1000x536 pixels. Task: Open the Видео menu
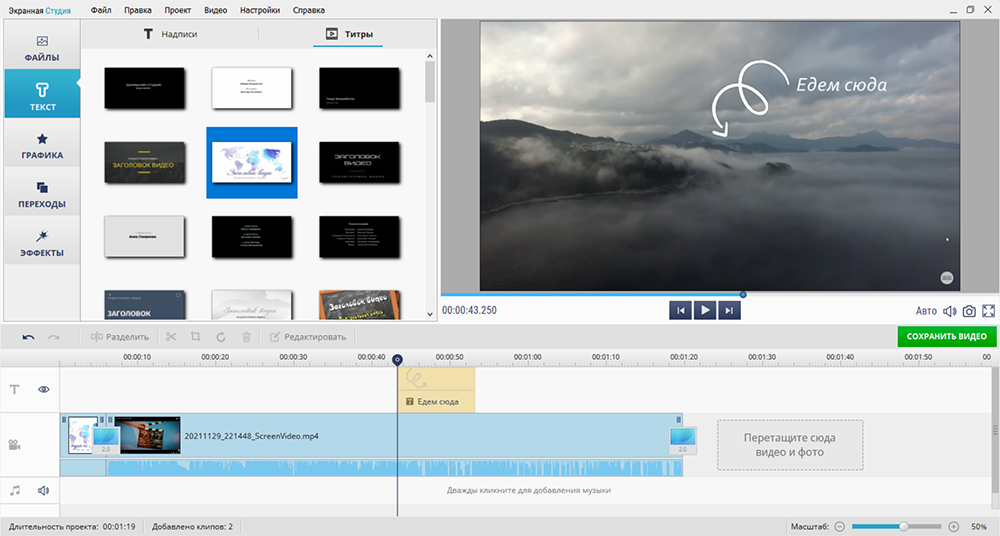(x=216, y=10)
